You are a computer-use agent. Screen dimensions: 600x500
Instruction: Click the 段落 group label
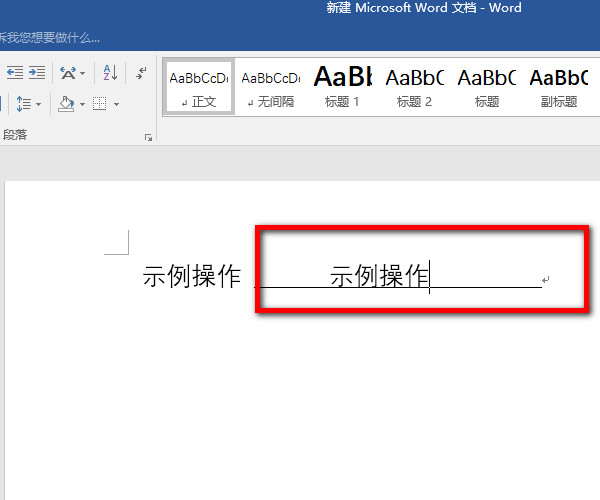pyautogui.click(x=15, y=135)
